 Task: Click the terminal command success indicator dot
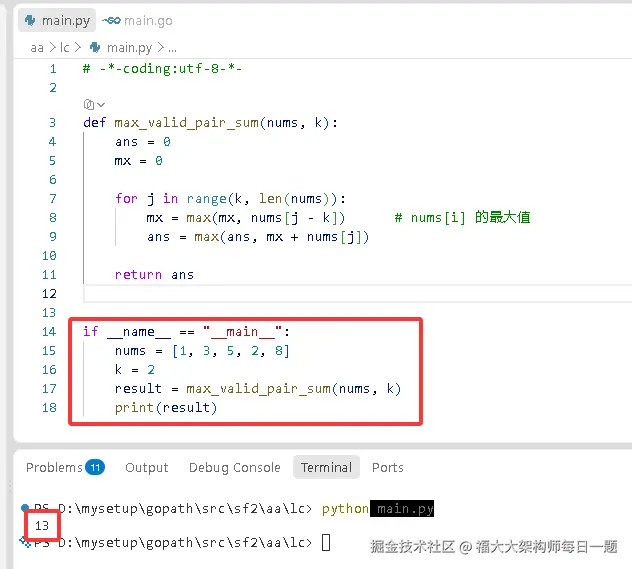(x=25, y=507)
